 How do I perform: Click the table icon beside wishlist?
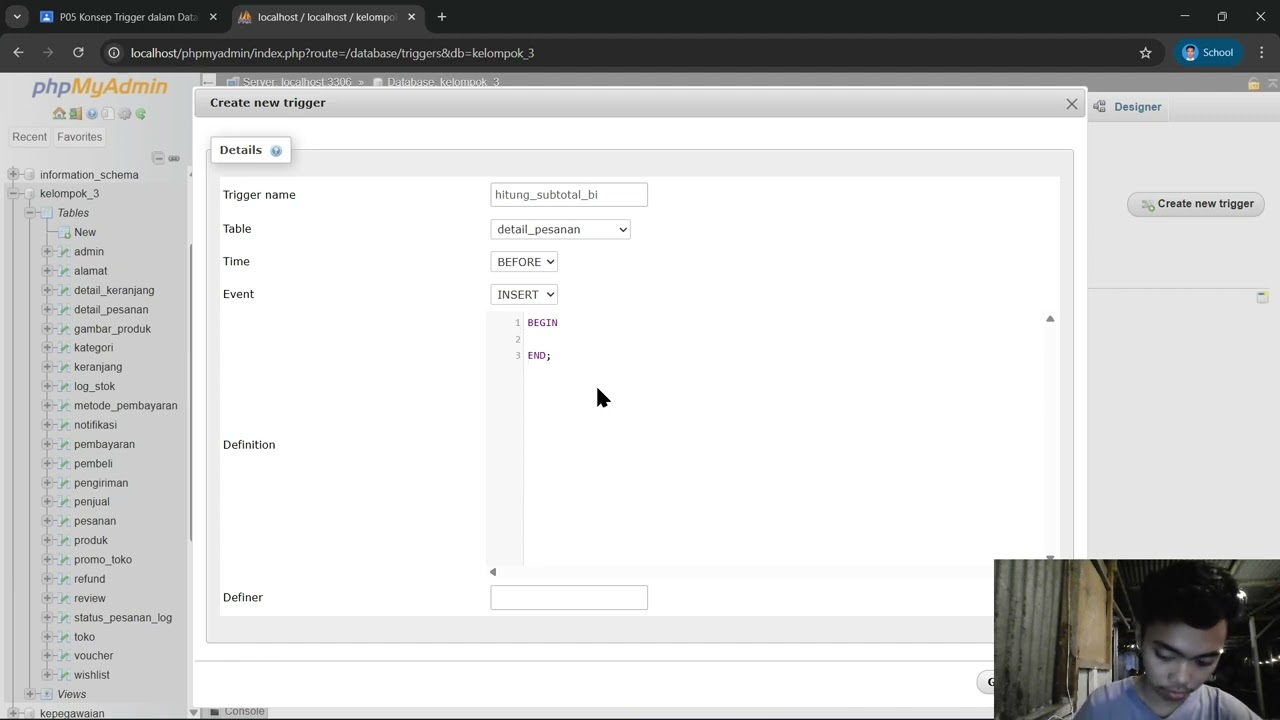click(65, 675)
